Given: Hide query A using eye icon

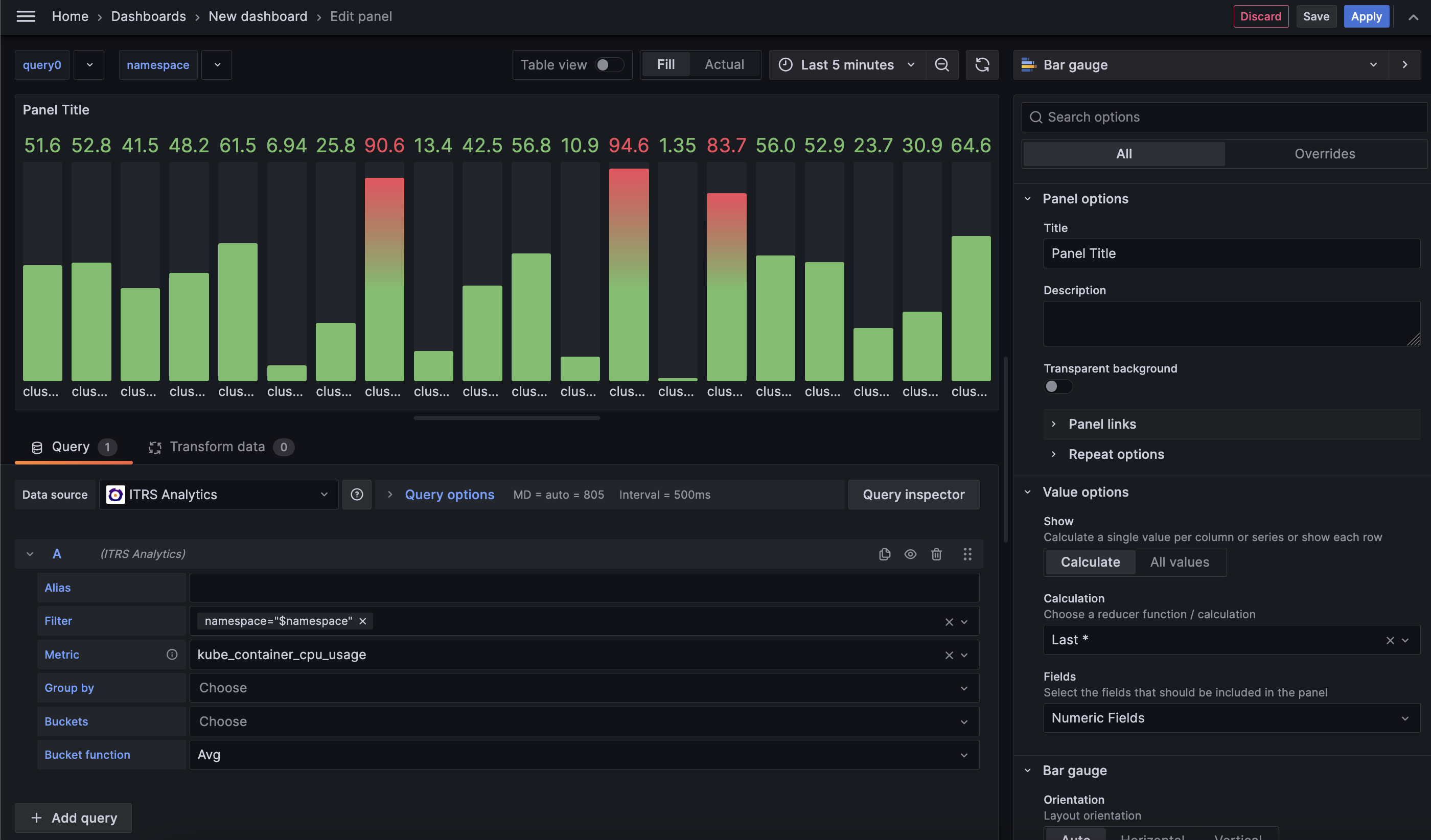Looking at the screenshot, I should (910, 554).
